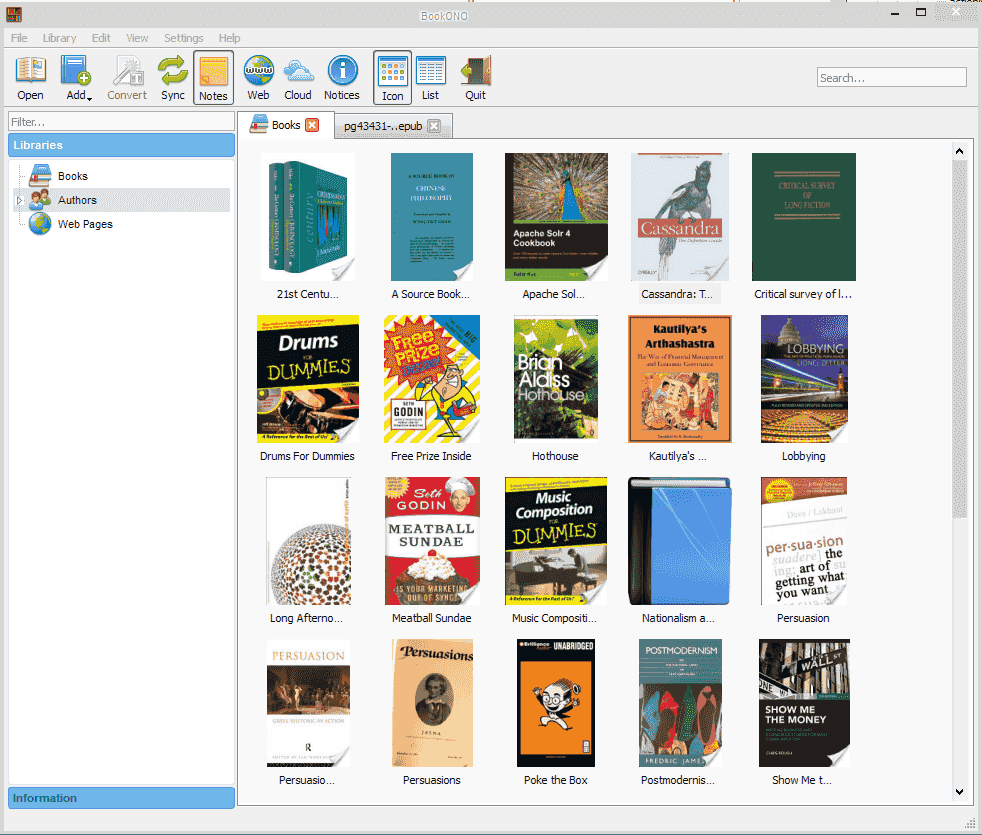Open the File menu
982x835 pixels.
tap(19, 38)
